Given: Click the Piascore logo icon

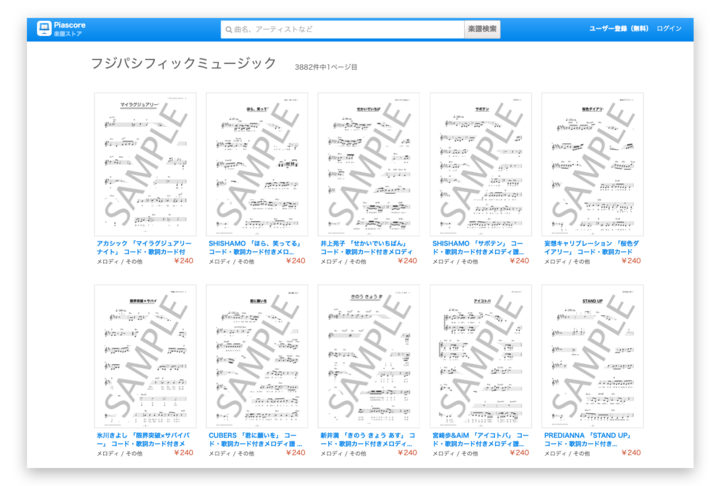Looking at the screenshot, I should tap(44, 28).
